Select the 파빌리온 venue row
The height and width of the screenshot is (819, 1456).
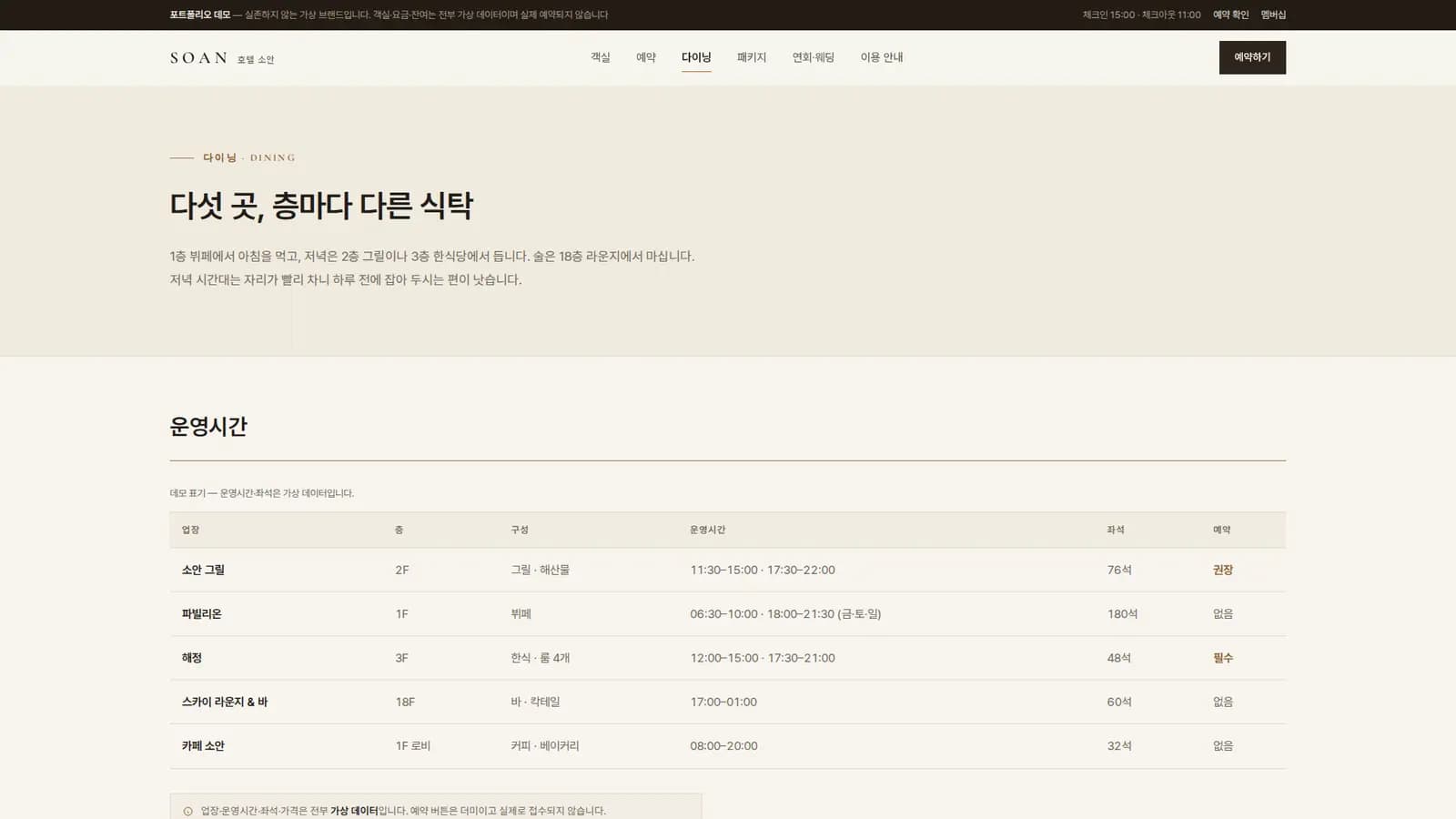click(727, 614)
